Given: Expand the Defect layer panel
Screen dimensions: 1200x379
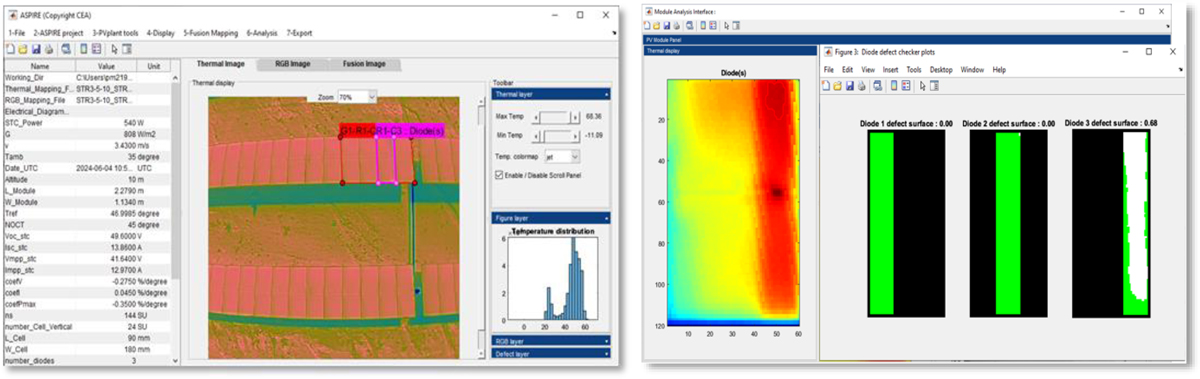Looking at the screenshot, I should pos(551,353).
